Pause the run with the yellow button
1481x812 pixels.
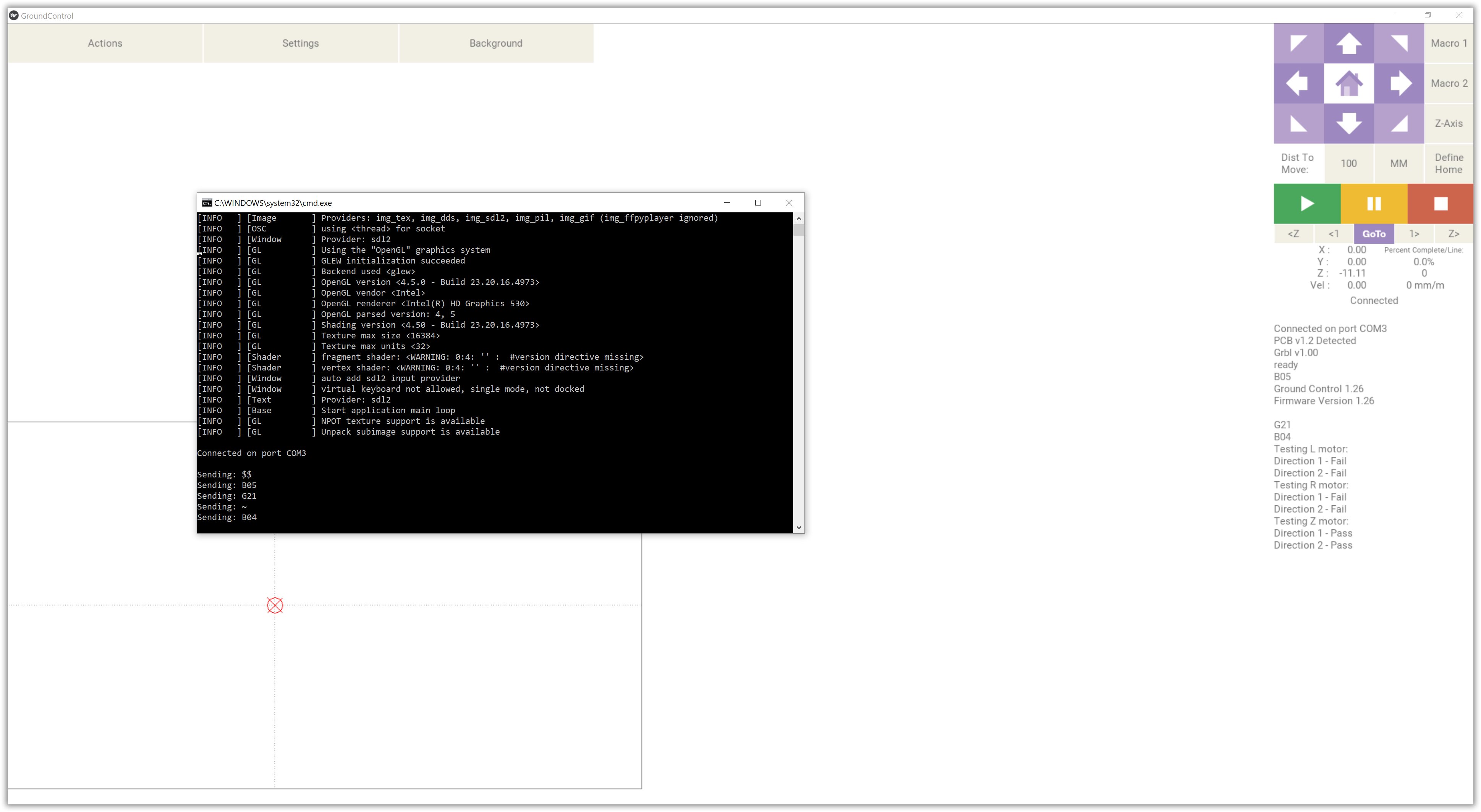(1373, 204)
